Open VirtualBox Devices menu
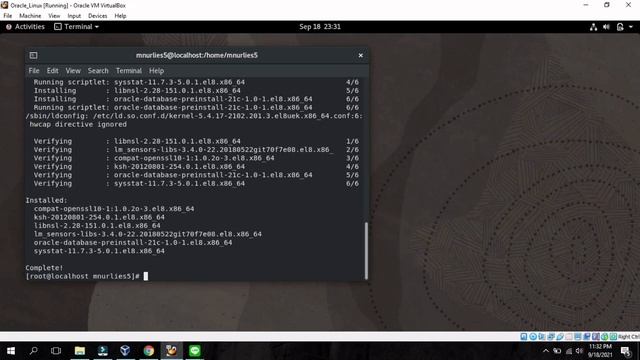Screen dimensions: 640x360 98,16
